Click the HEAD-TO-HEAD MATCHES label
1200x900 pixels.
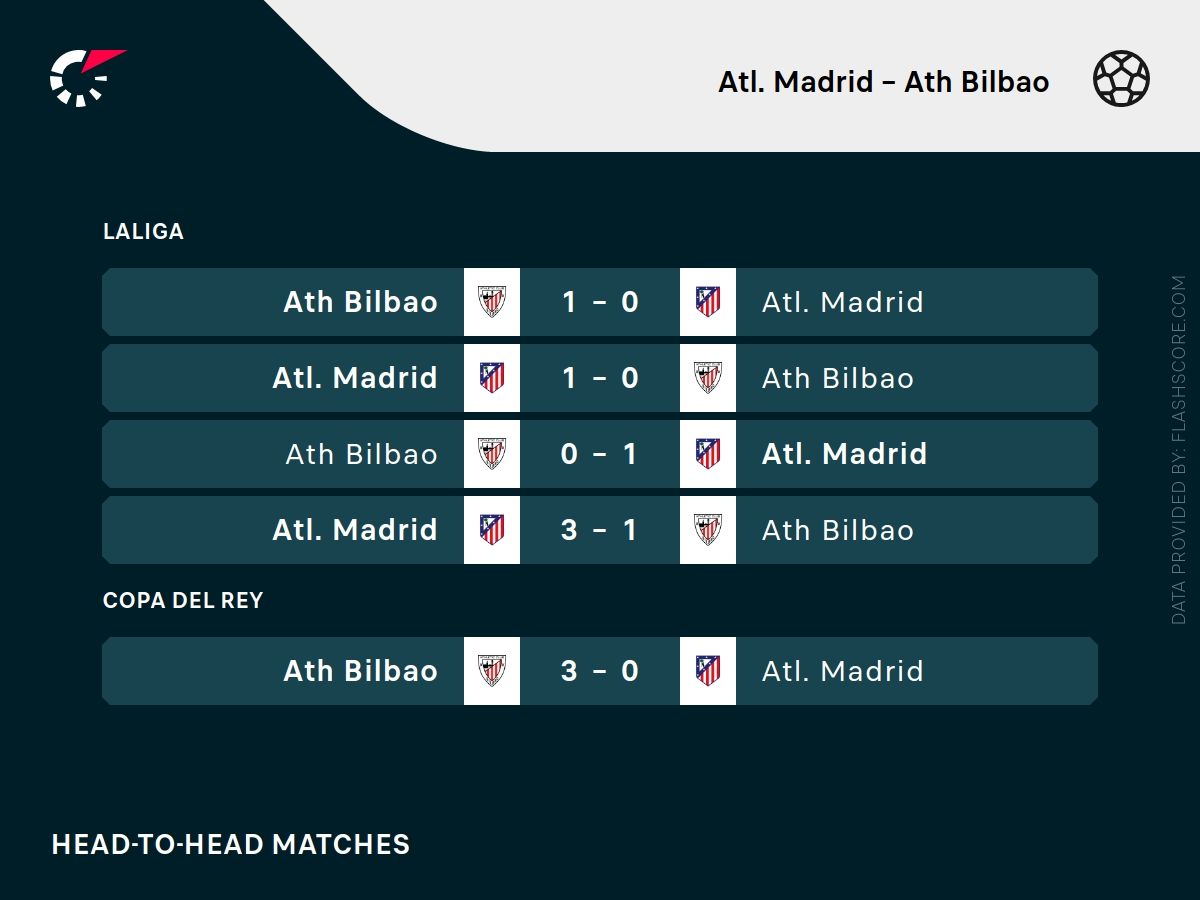(230, 844)
